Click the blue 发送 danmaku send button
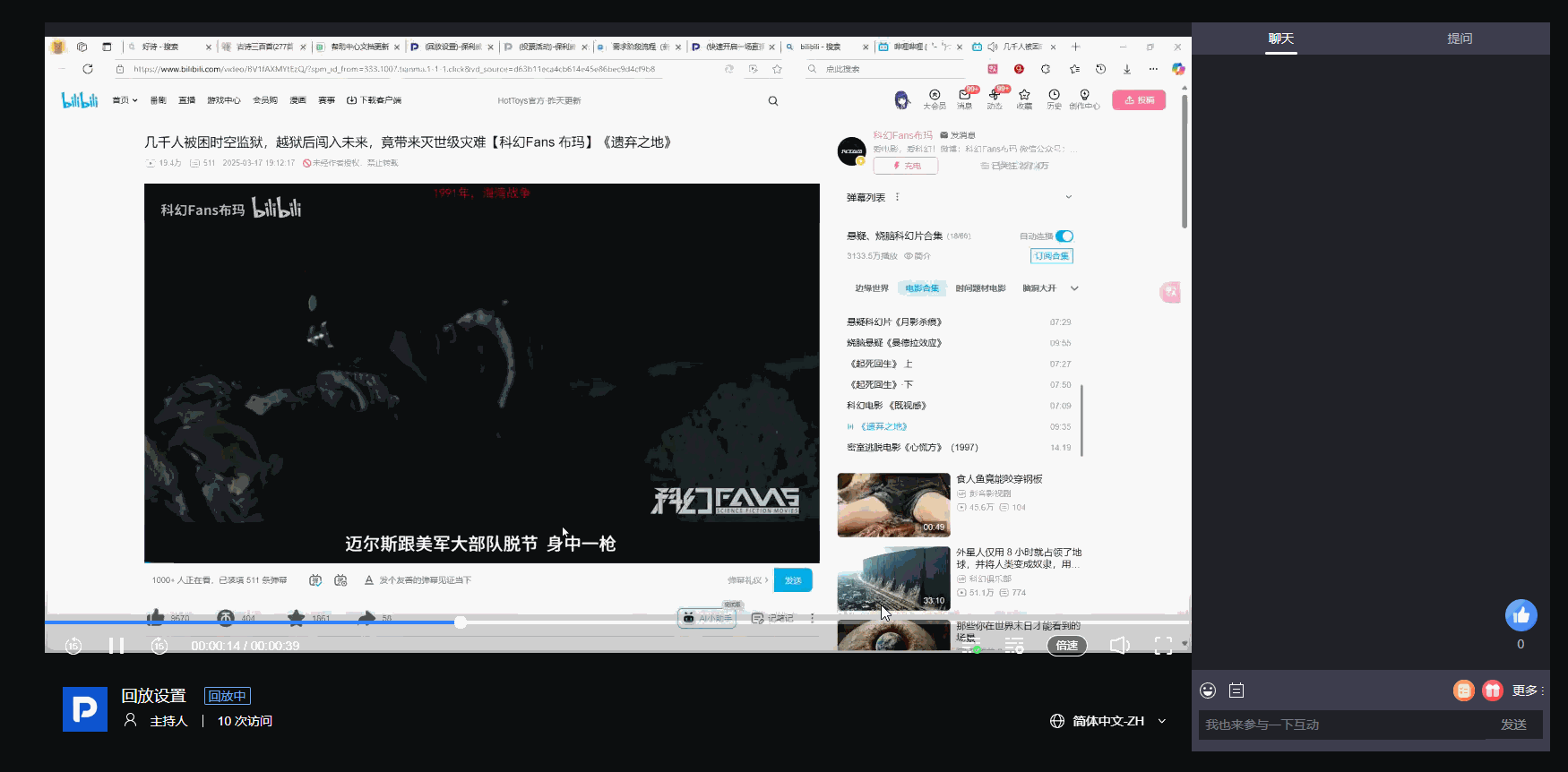Screen dimensions: 1568x772 coord(793,580)
